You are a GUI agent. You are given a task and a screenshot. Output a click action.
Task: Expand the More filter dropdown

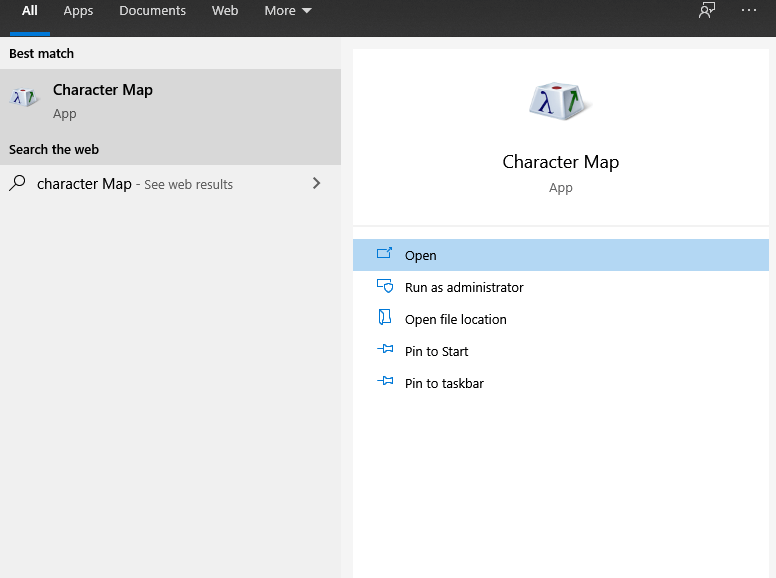288,11
